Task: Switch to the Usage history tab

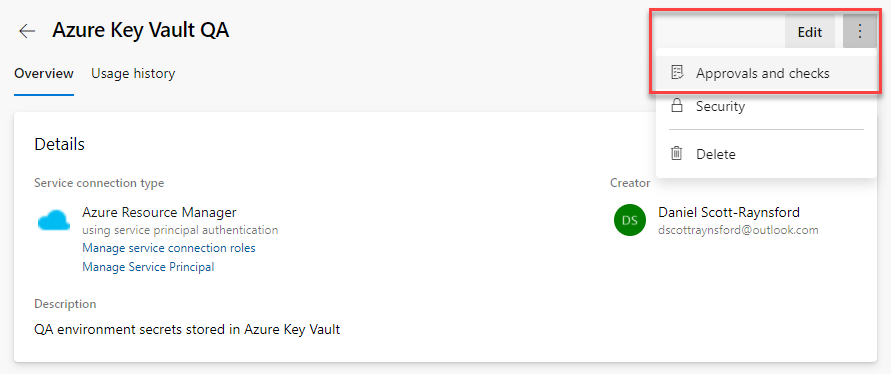Action: [133, 73]
